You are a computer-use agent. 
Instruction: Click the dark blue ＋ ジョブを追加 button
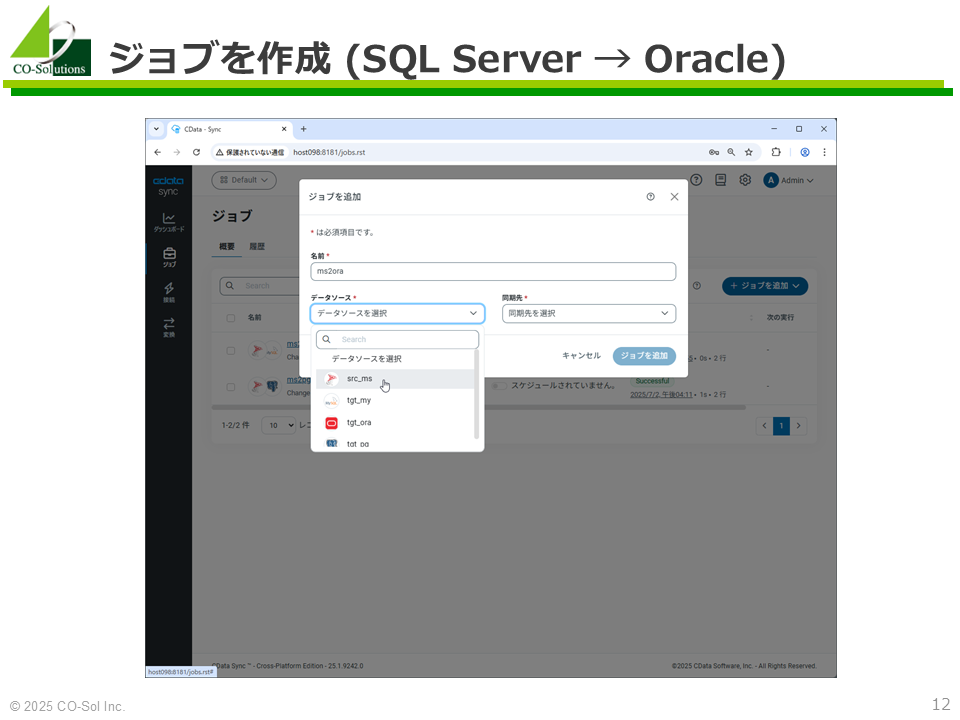tap(765, 286)
